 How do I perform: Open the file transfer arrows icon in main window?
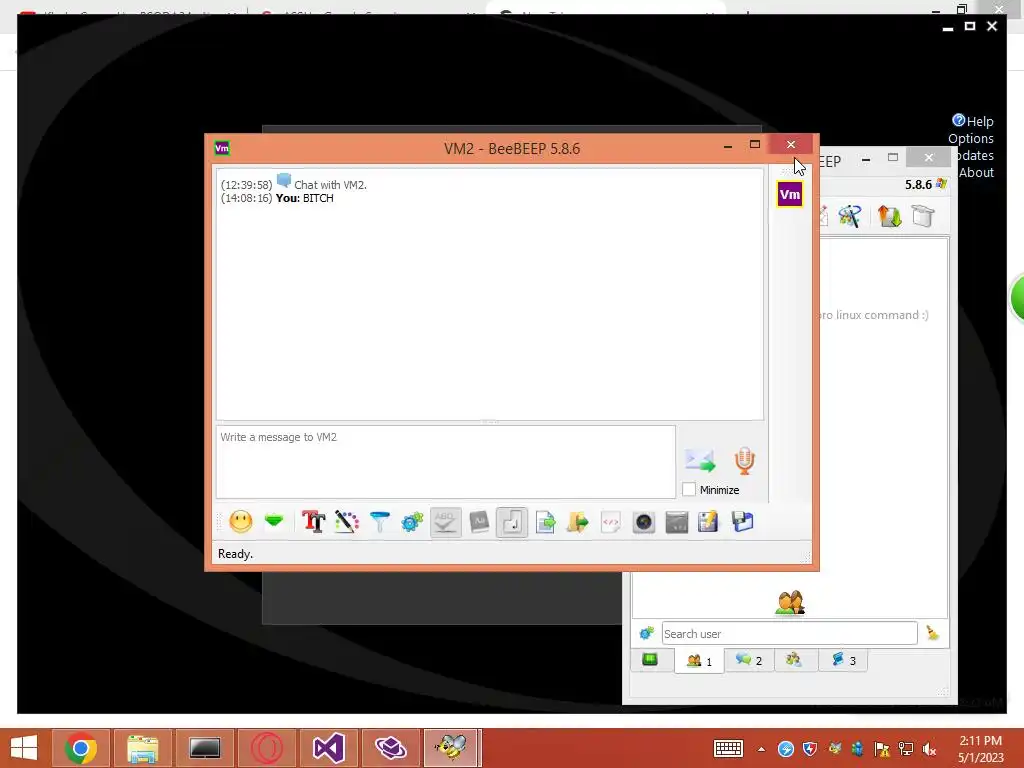(x=889, y=216)
